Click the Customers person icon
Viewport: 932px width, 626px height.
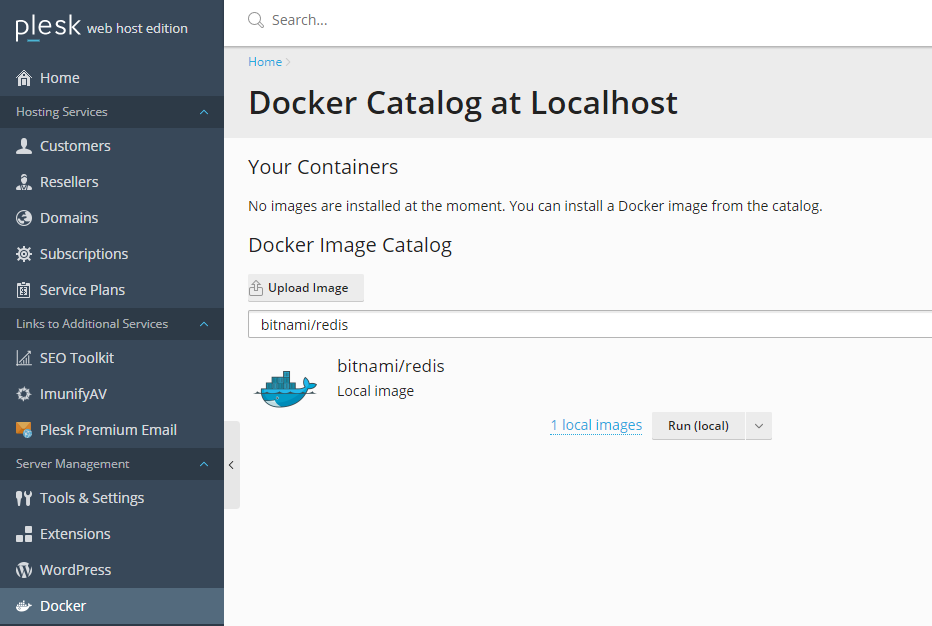pyautogui.click(x=24, y=146)
